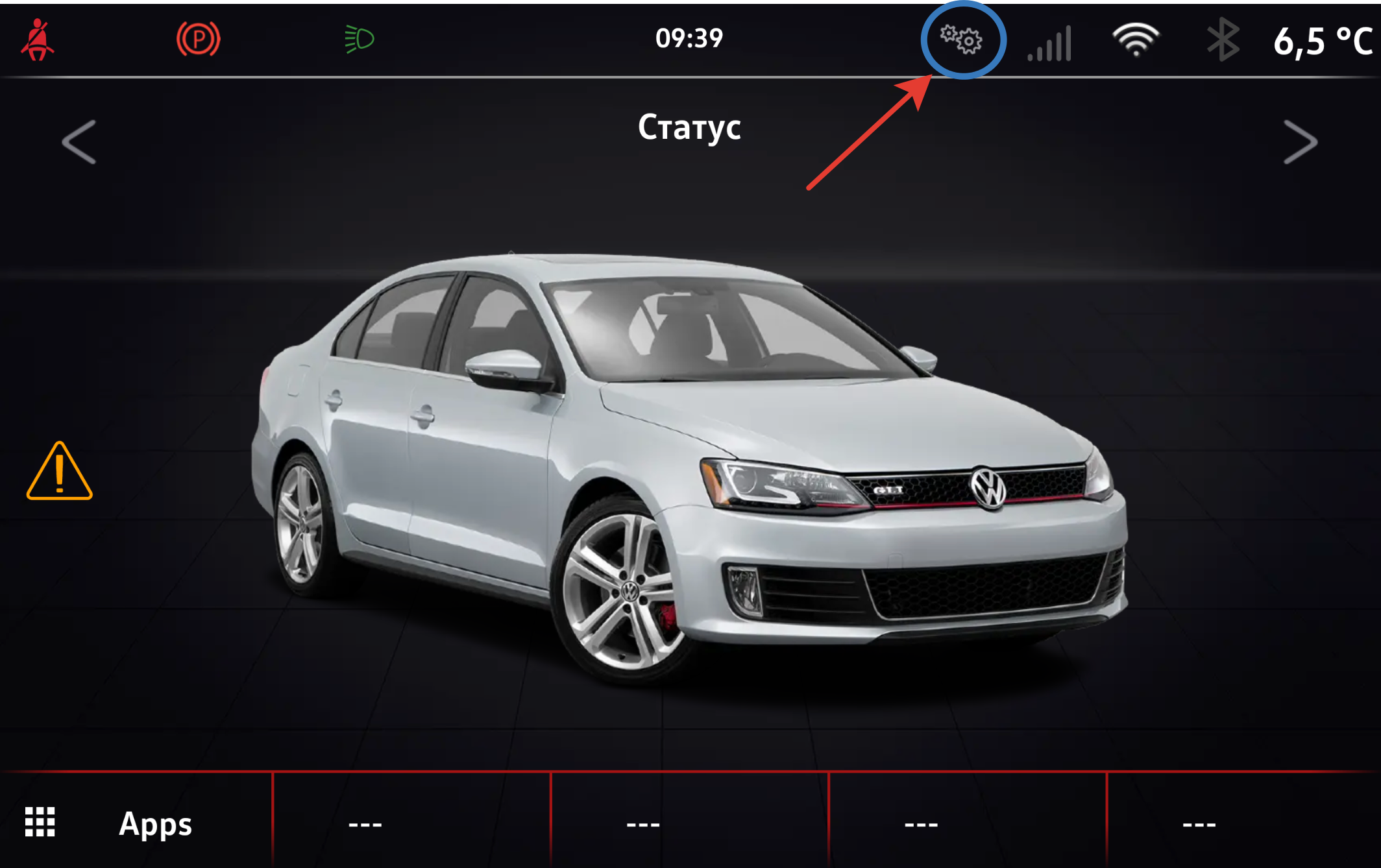Image resolution: width=1381 pixels, height=868 pixels.
Task: Select the second empty shortcut slot
Action: 642,824
